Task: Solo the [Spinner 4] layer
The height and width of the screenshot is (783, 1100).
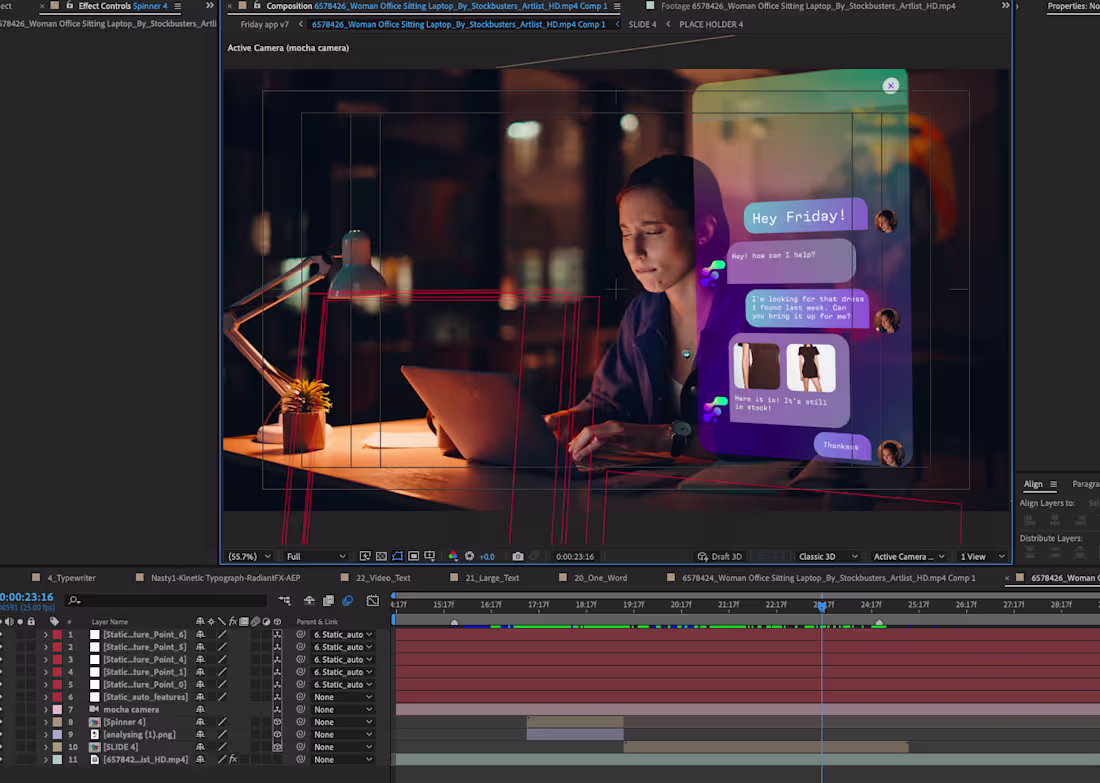Action: pos(19,721)
